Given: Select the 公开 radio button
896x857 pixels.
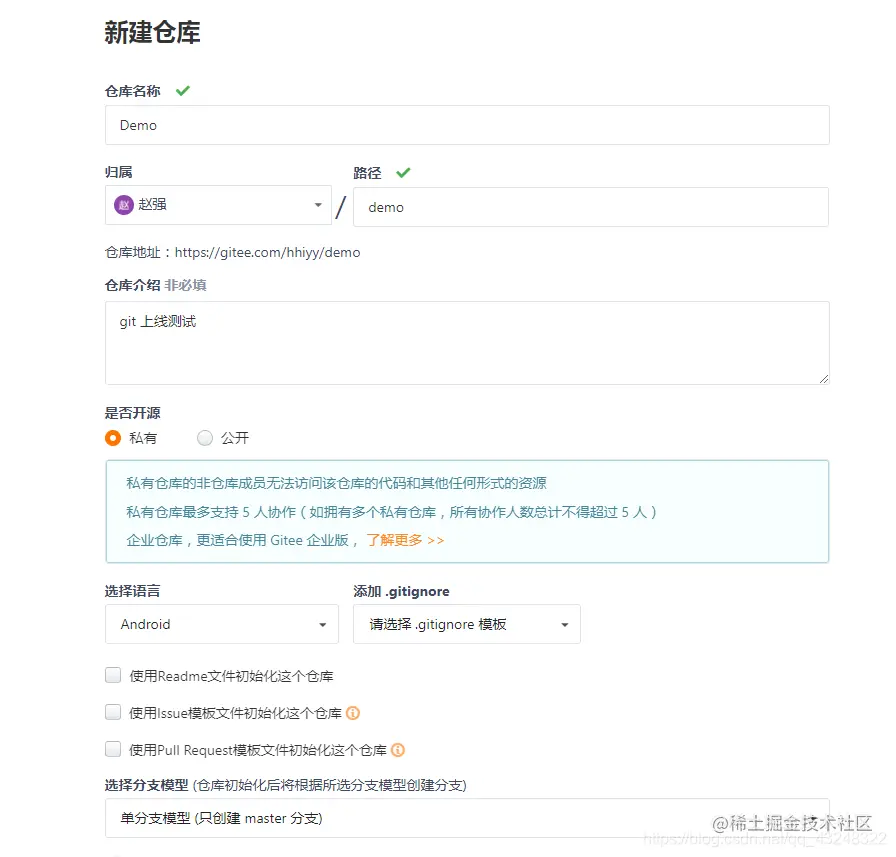Looking at the screenshot, I should 205,438.
